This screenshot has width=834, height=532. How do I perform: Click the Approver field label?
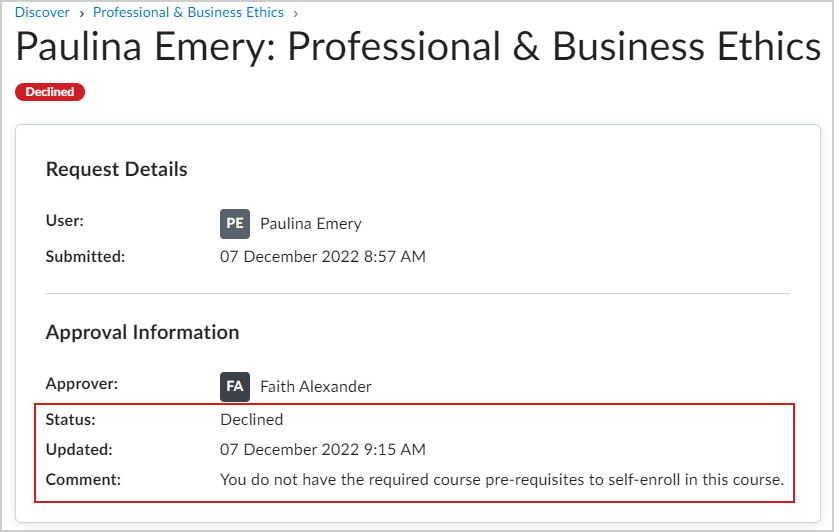click(x=81, y=383)
